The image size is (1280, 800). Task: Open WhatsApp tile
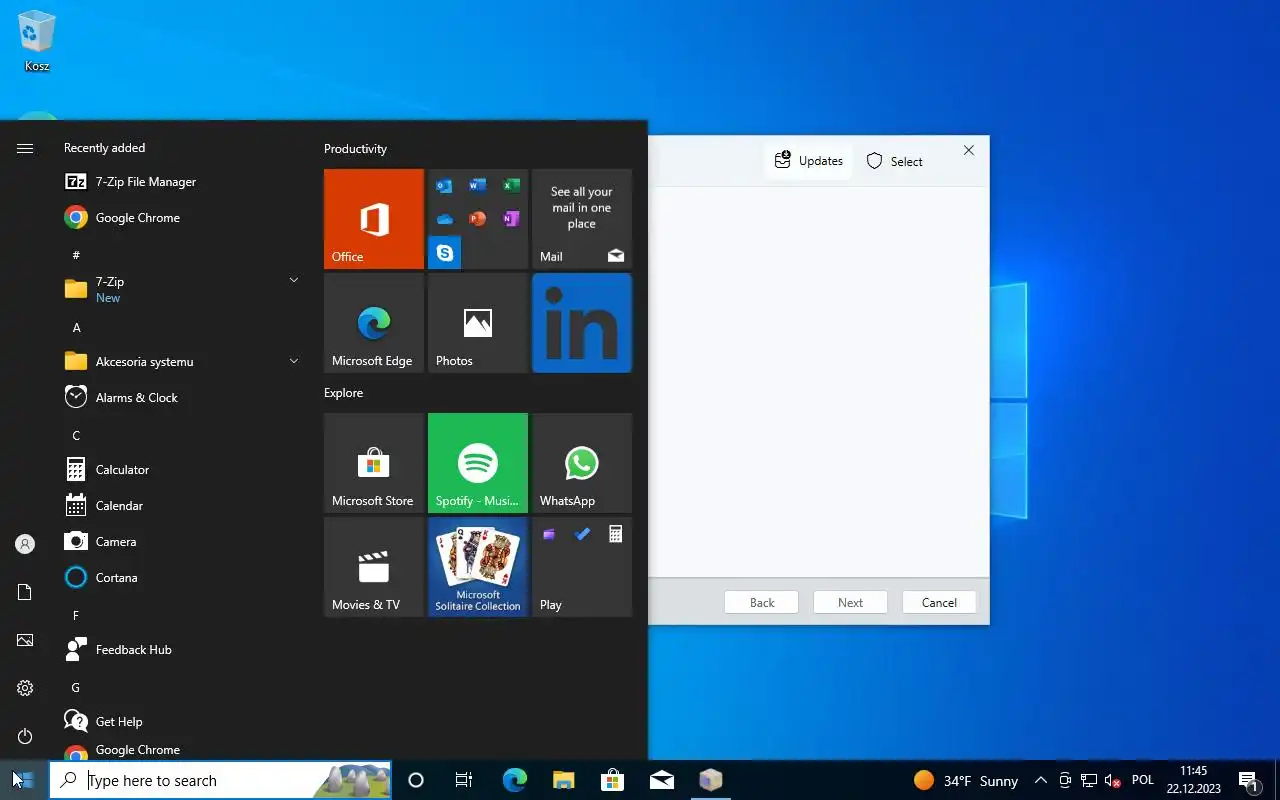[x=582, y=463]
